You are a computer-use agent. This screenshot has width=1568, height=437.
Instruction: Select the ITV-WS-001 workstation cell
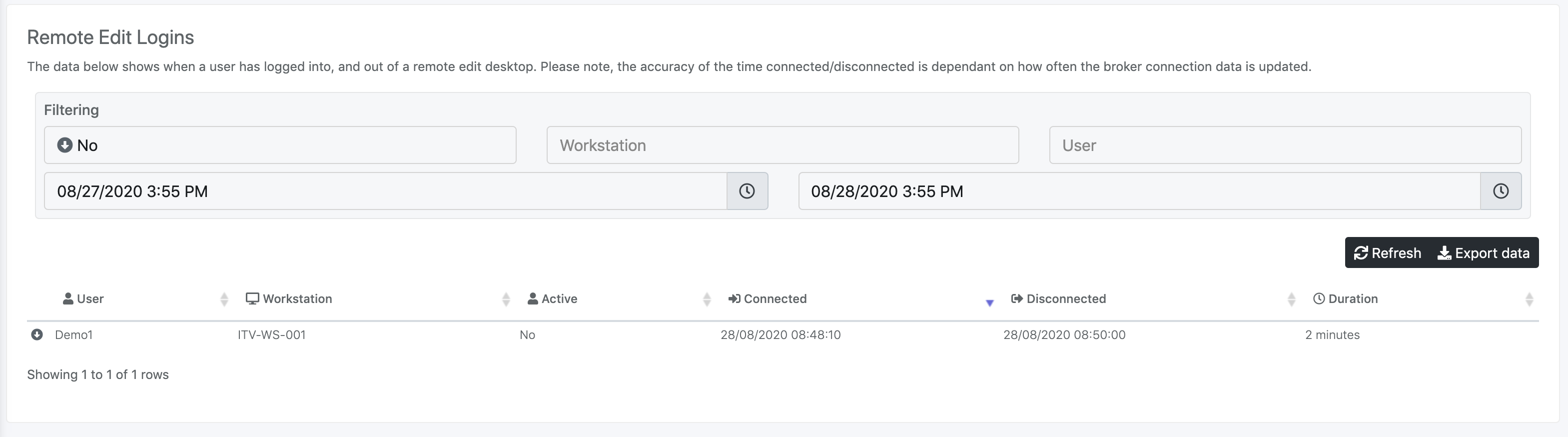click(x=271, y=334)
